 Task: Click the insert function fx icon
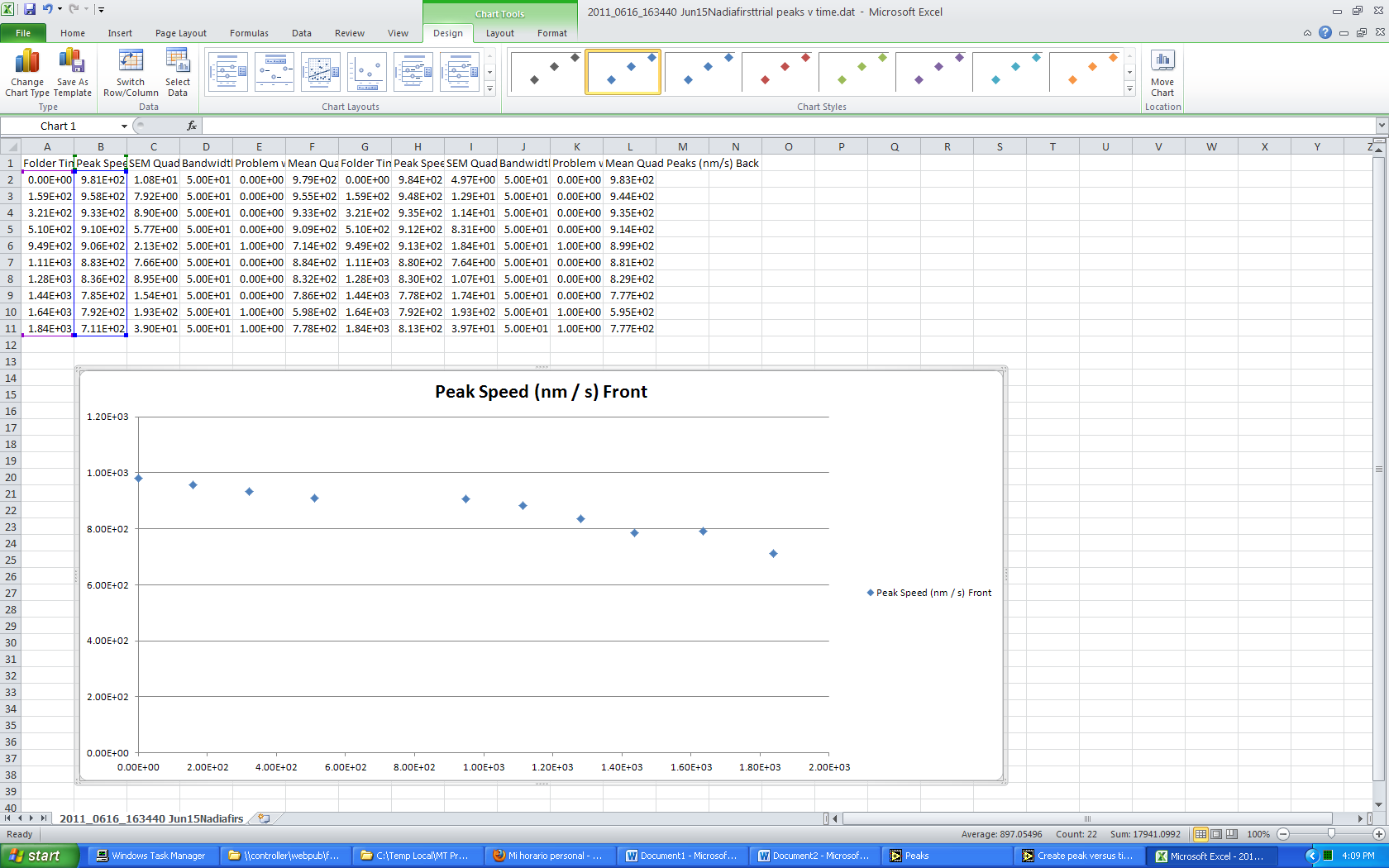click(x=192, y=126)
